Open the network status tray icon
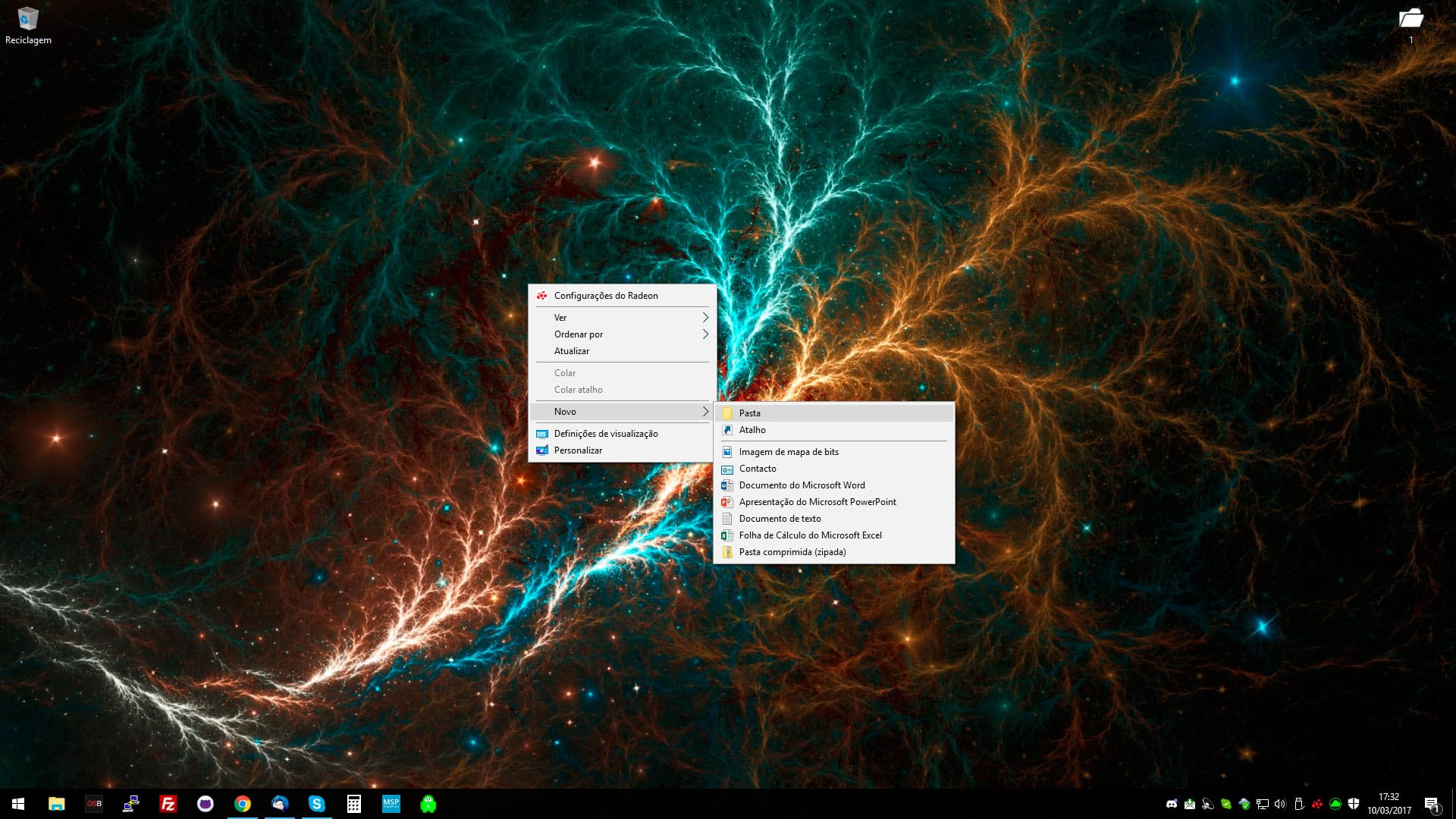The image size is (1456, 819). click(1263, 804)
